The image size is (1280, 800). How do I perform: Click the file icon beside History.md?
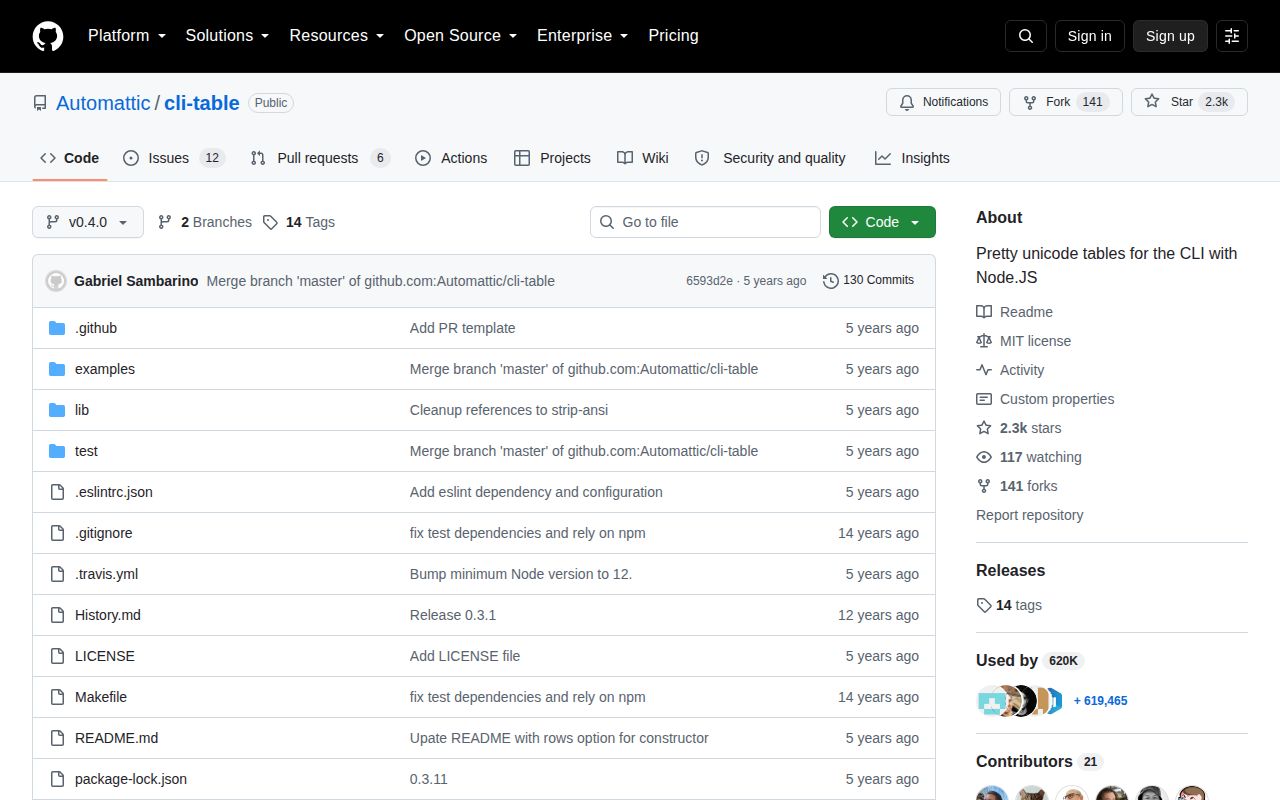pos(57,615)
